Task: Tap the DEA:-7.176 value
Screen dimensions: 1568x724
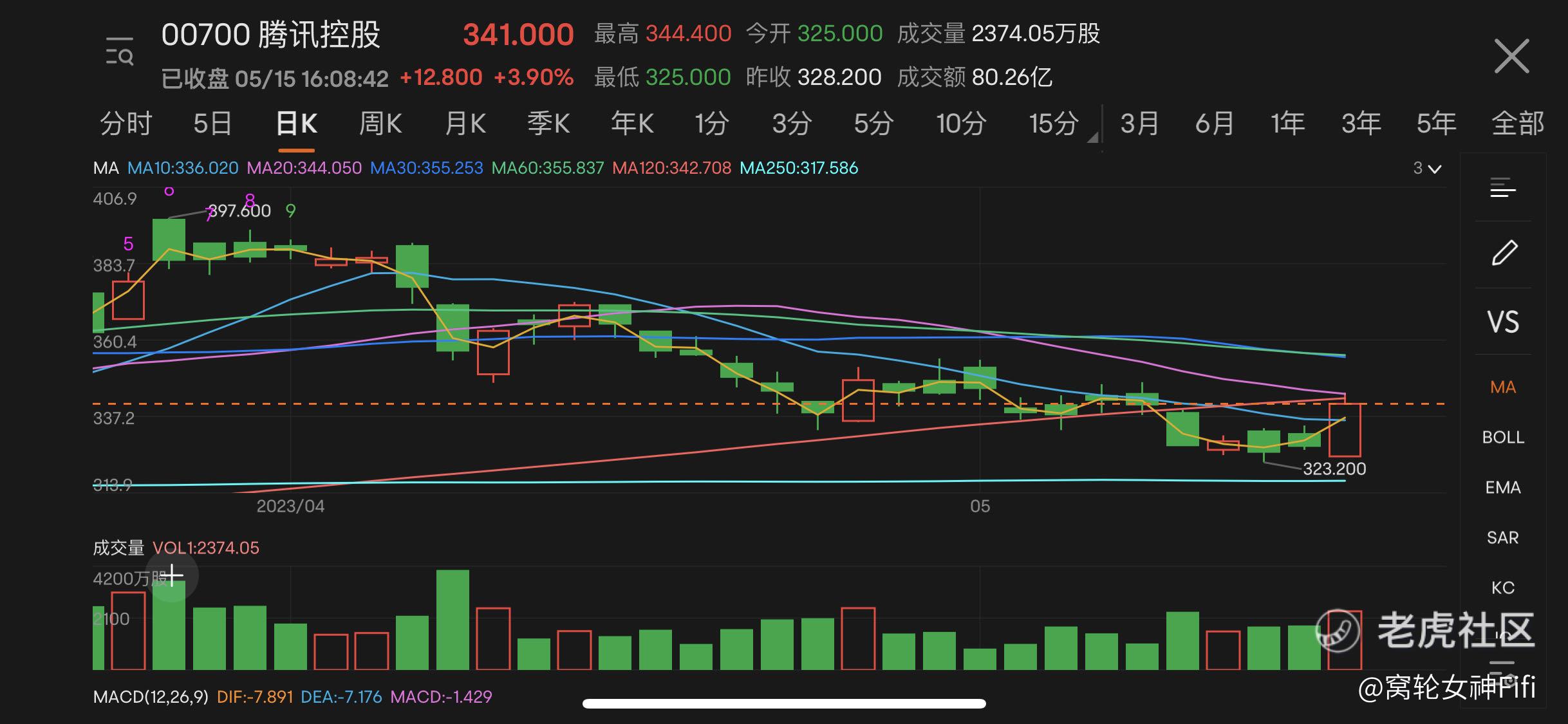Action: coord(341,697)
